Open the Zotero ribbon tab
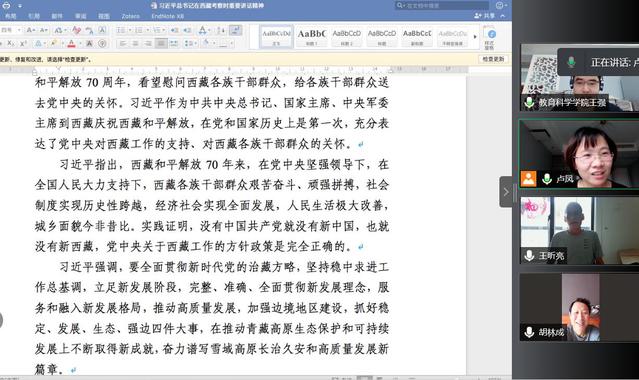The height and width of the screenshot is (380, 639). [x=130, y=16]
